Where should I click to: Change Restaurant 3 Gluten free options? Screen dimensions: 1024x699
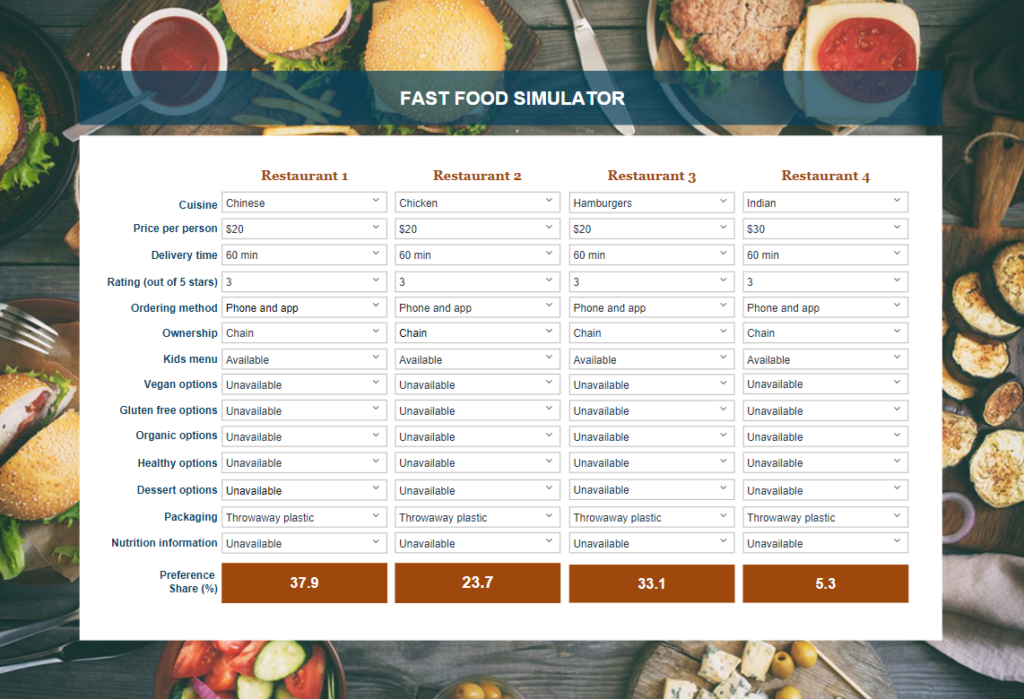pos(651,411)
